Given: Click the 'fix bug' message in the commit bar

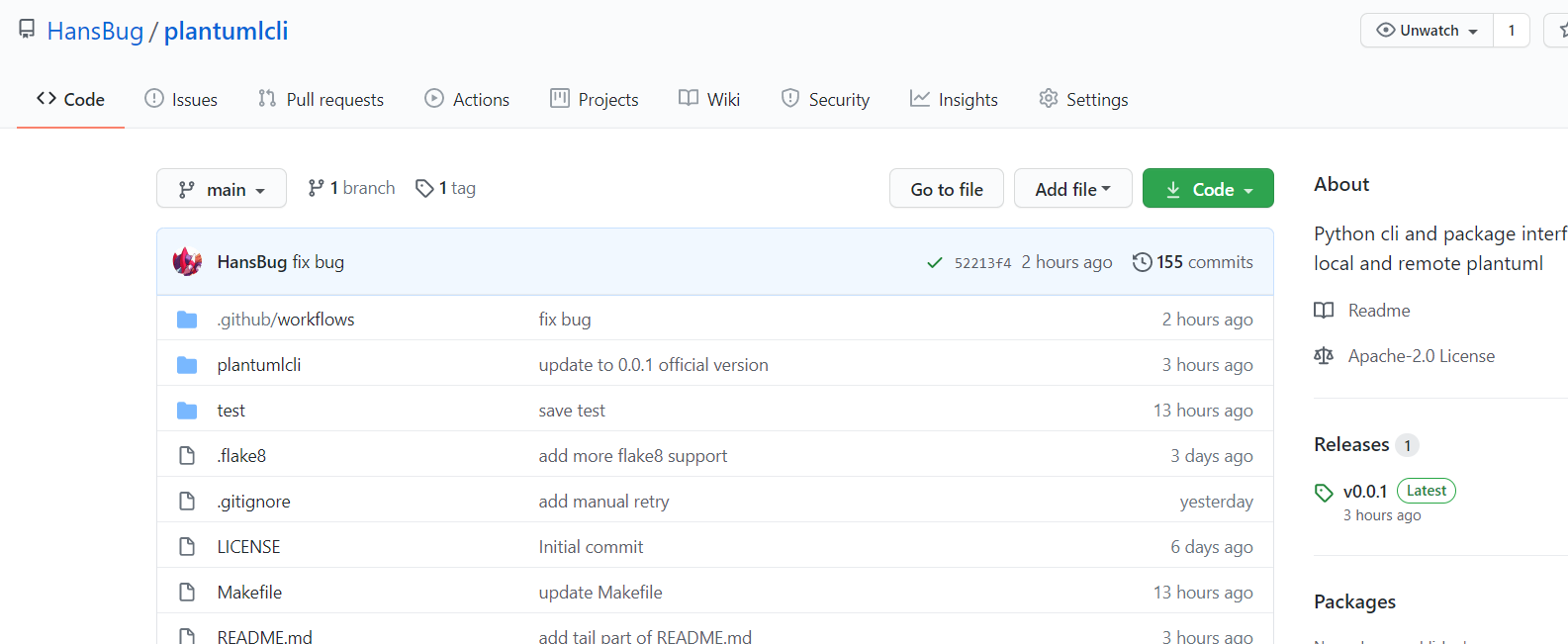Looking at the screenshot, I should [x=319, y=262].
